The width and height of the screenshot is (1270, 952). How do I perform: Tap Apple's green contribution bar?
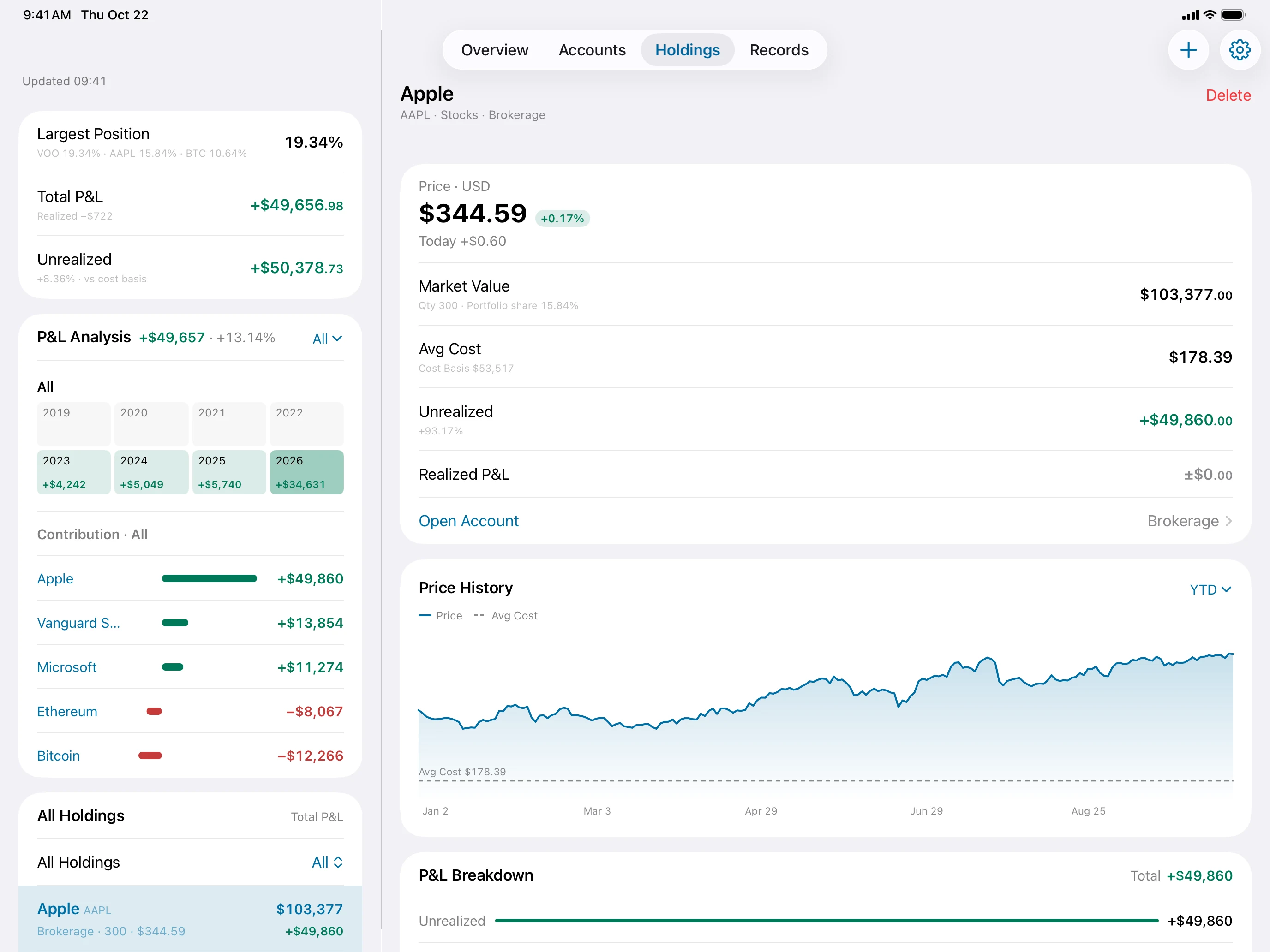click(x=209, y=578)
